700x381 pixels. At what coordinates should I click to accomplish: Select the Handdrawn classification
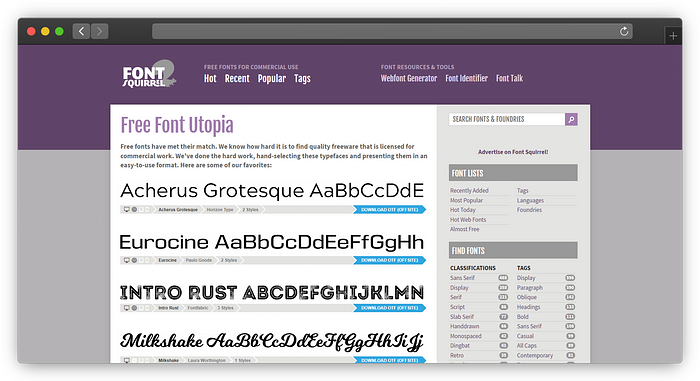tap(465, 327)
